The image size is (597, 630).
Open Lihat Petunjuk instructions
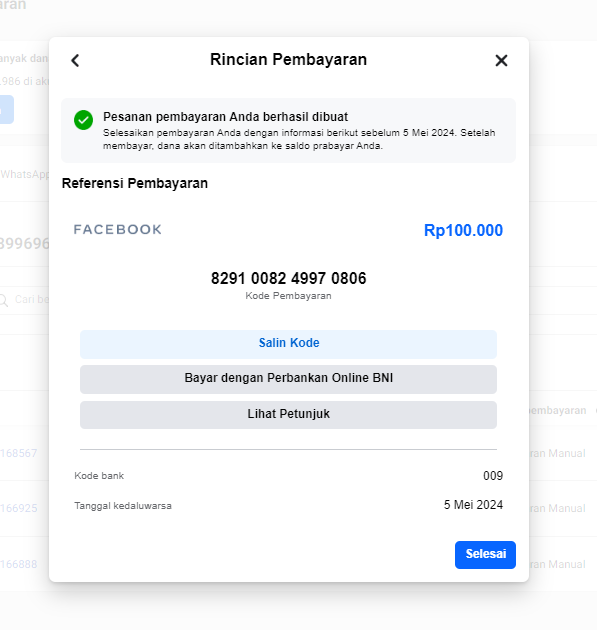(x=288, y=414)
